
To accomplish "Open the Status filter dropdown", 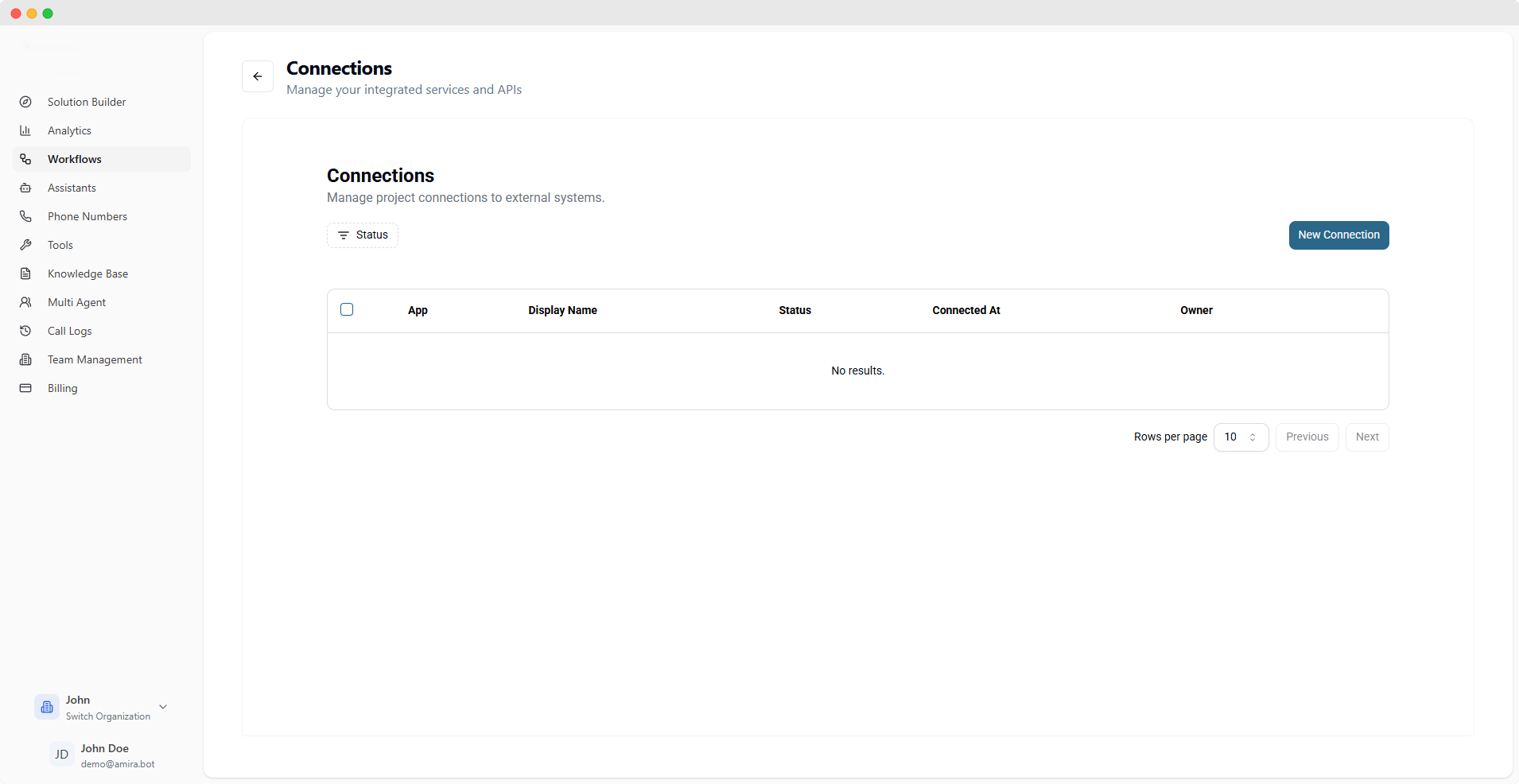I will pos(363,235).
